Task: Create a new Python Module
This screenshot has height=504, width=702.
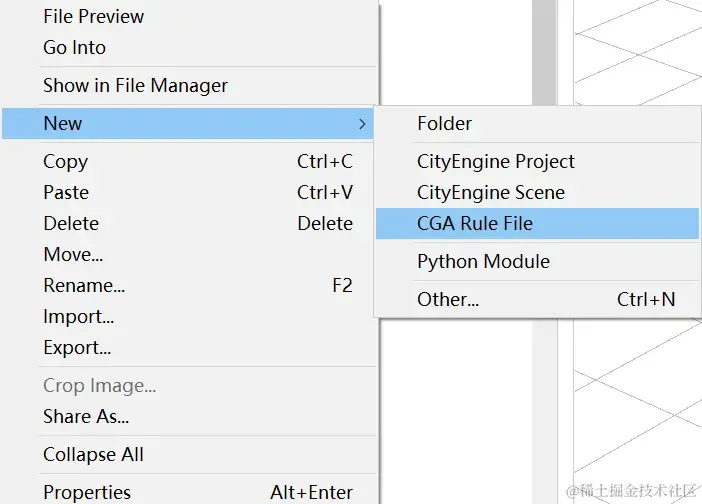Action: 483,261
